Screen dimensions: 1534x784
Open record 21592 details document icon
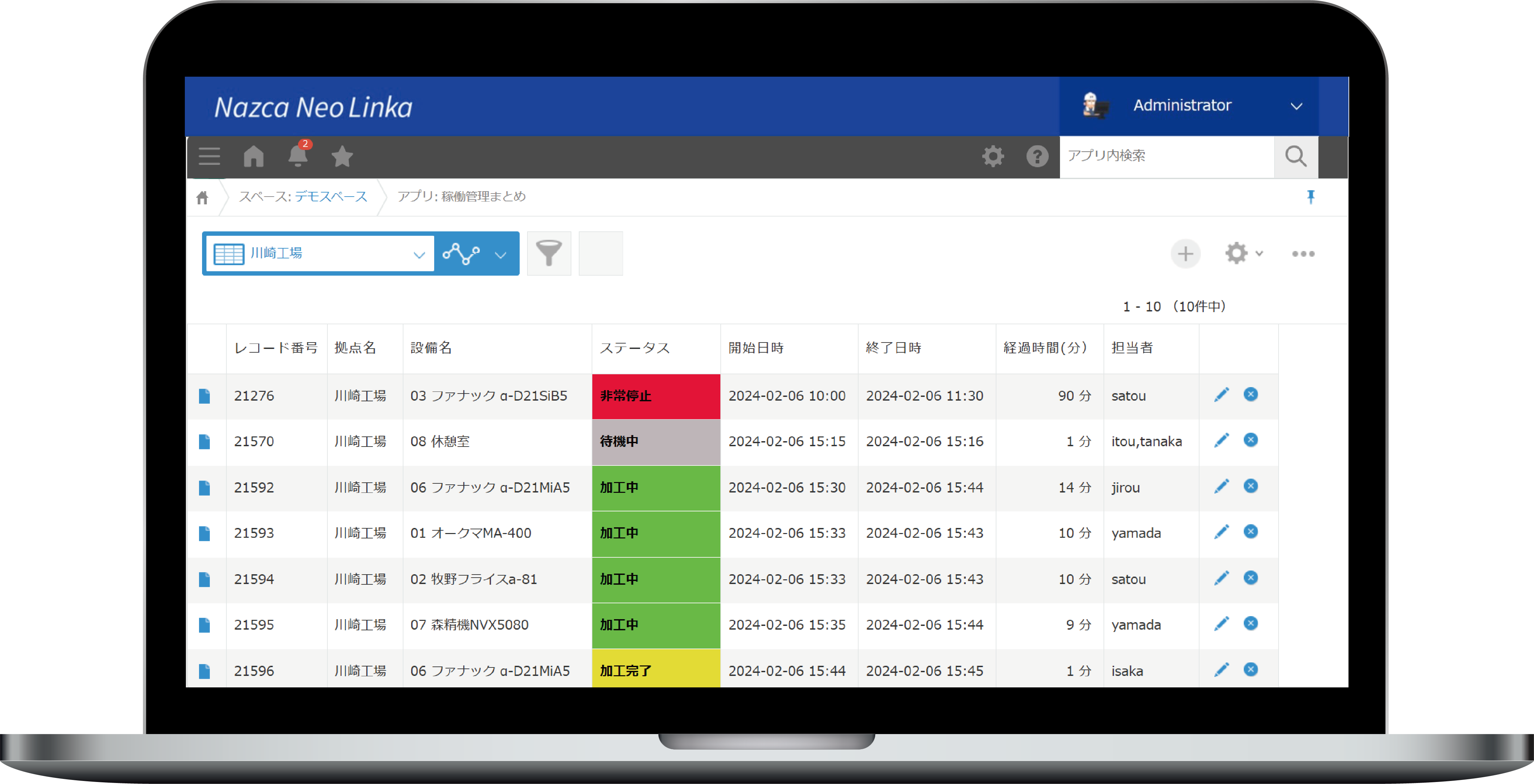coord(204,487)
